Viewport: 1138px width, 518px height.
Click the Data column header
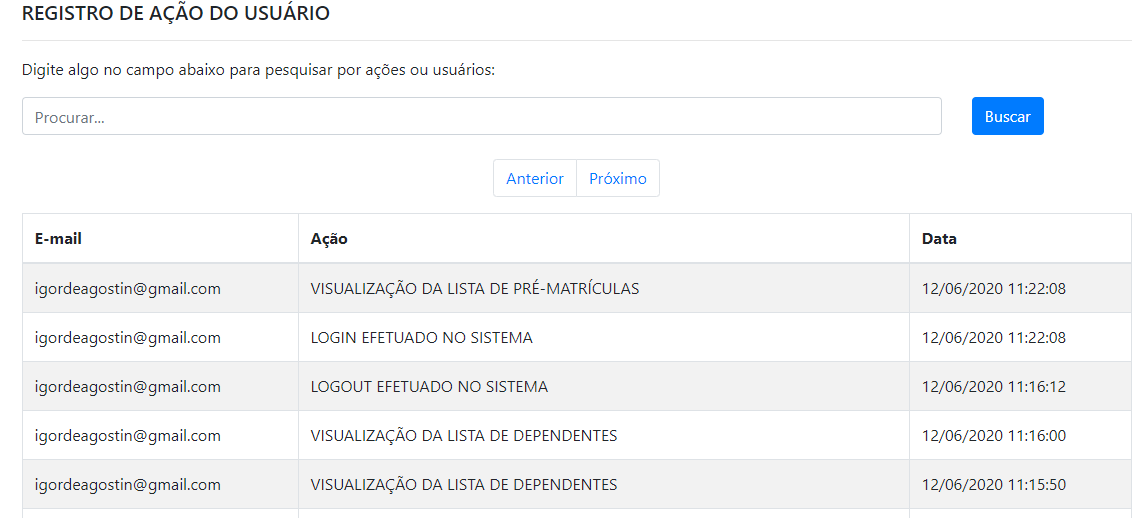pos(939,239)
